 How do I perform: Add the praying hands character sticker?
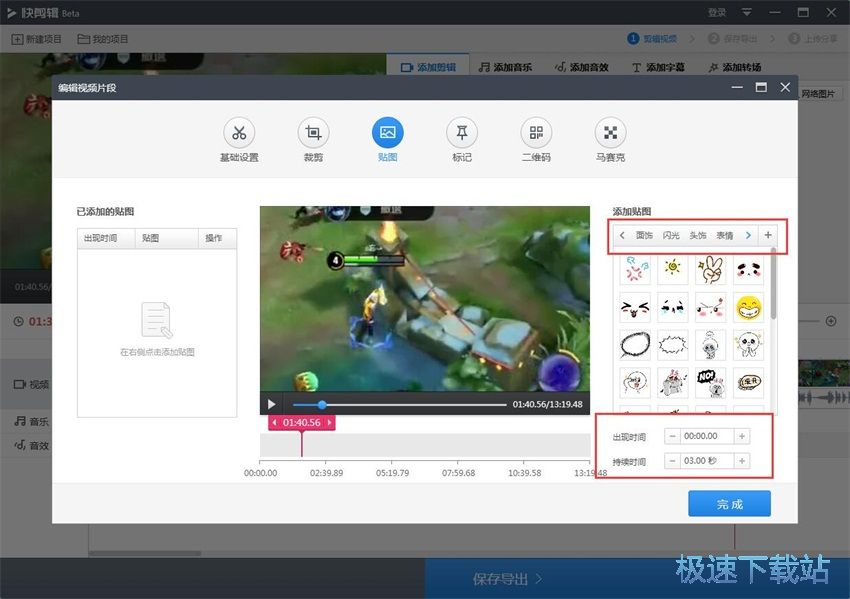[749, 345]
